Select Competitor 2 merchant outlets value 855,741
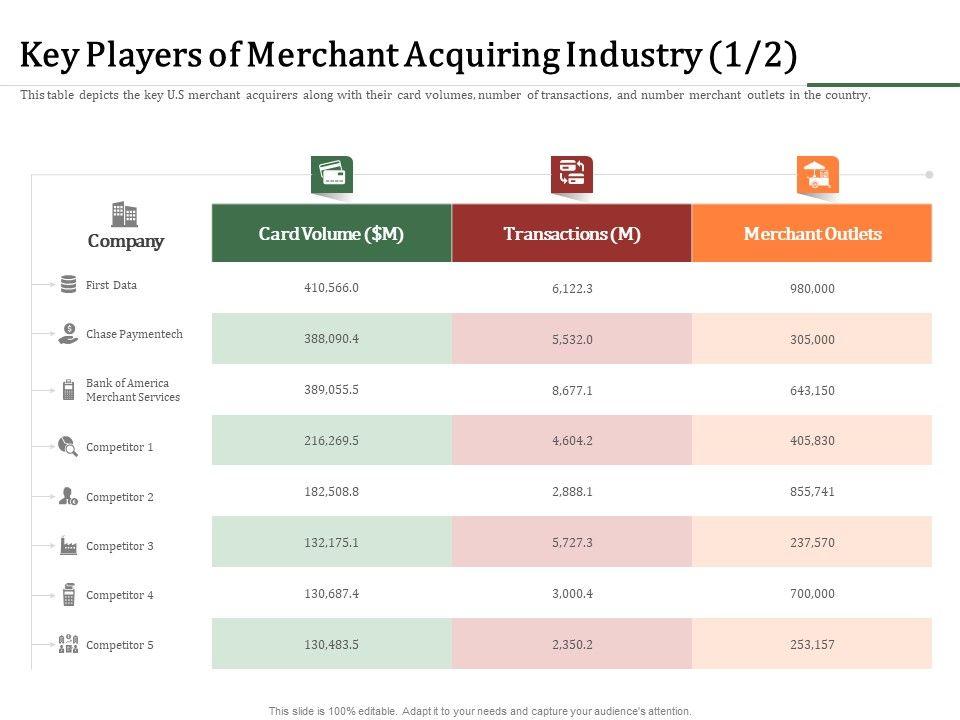Image resolution: width=960 pixels, height=720 pixels. pos(812,492)
